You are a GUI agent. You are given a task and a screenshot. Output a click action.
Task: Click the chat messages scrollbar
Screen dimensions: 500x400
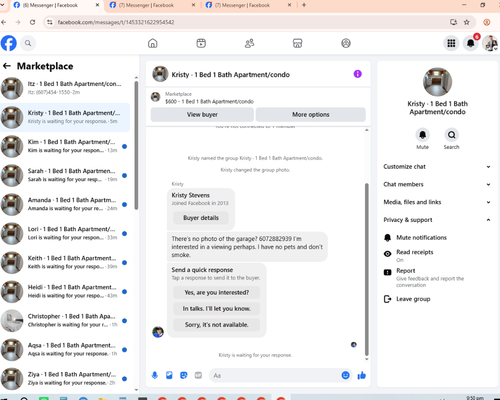tap(367, 269)
